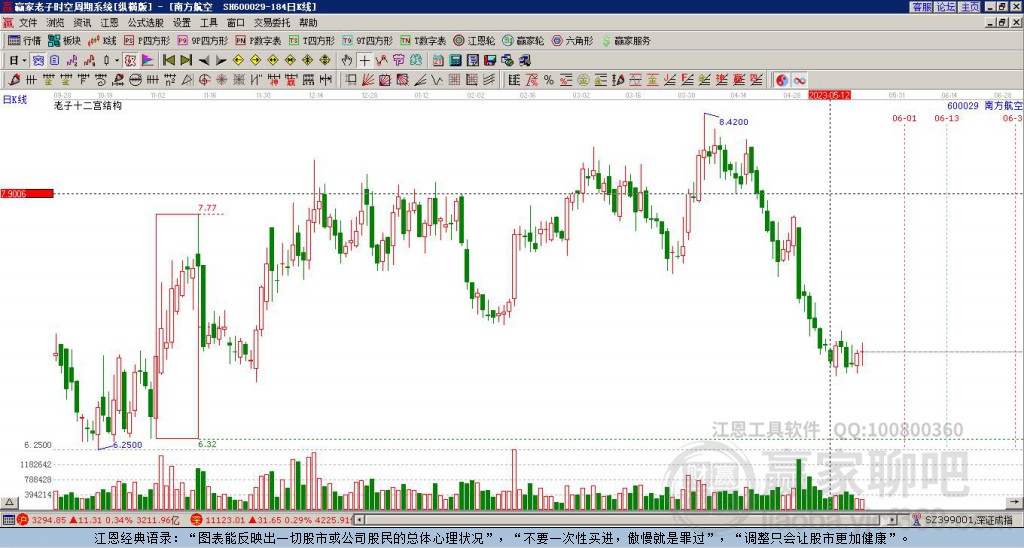Open the 交易委托 menu

click(x=272, y=23)
